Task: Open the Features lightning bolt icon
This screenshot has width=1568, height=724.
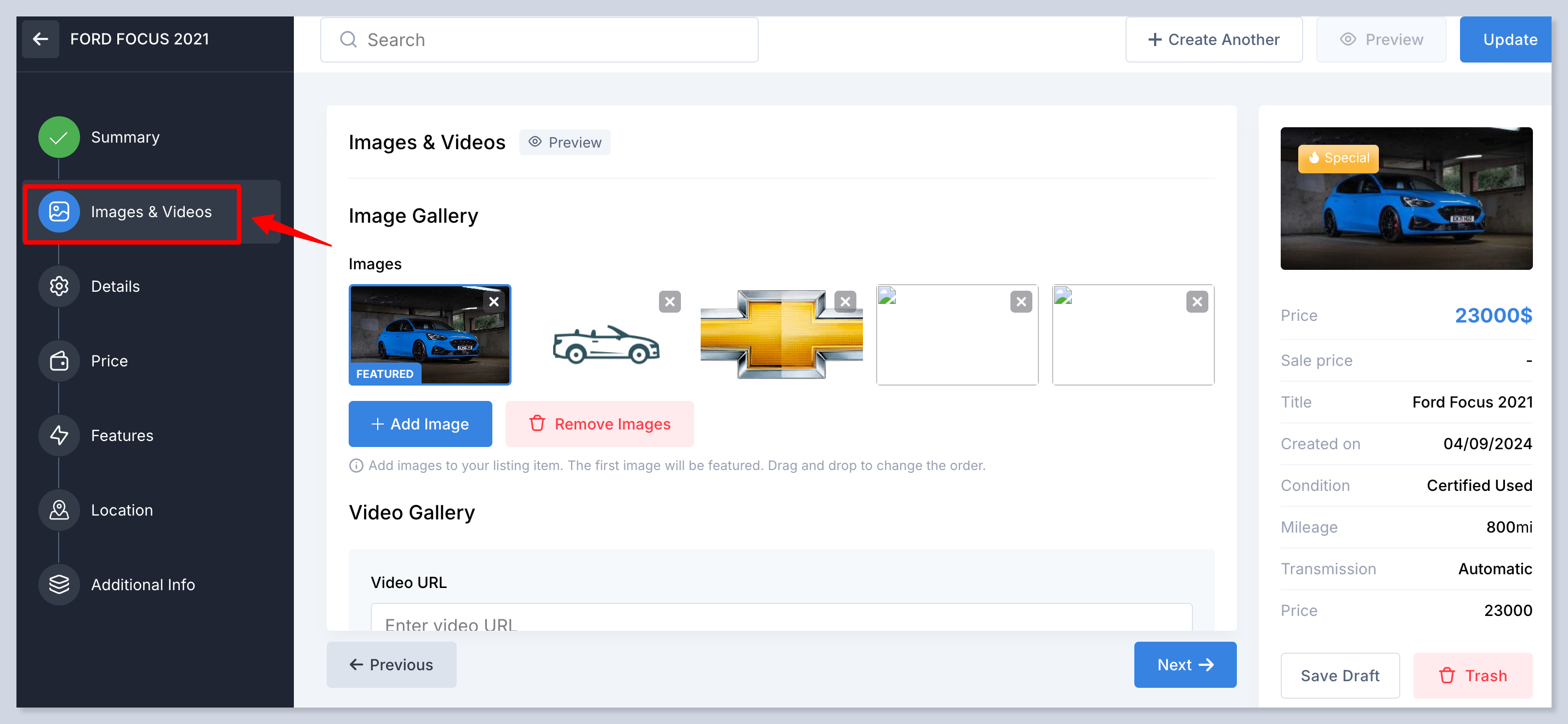Action: click(x=59, y=435)
